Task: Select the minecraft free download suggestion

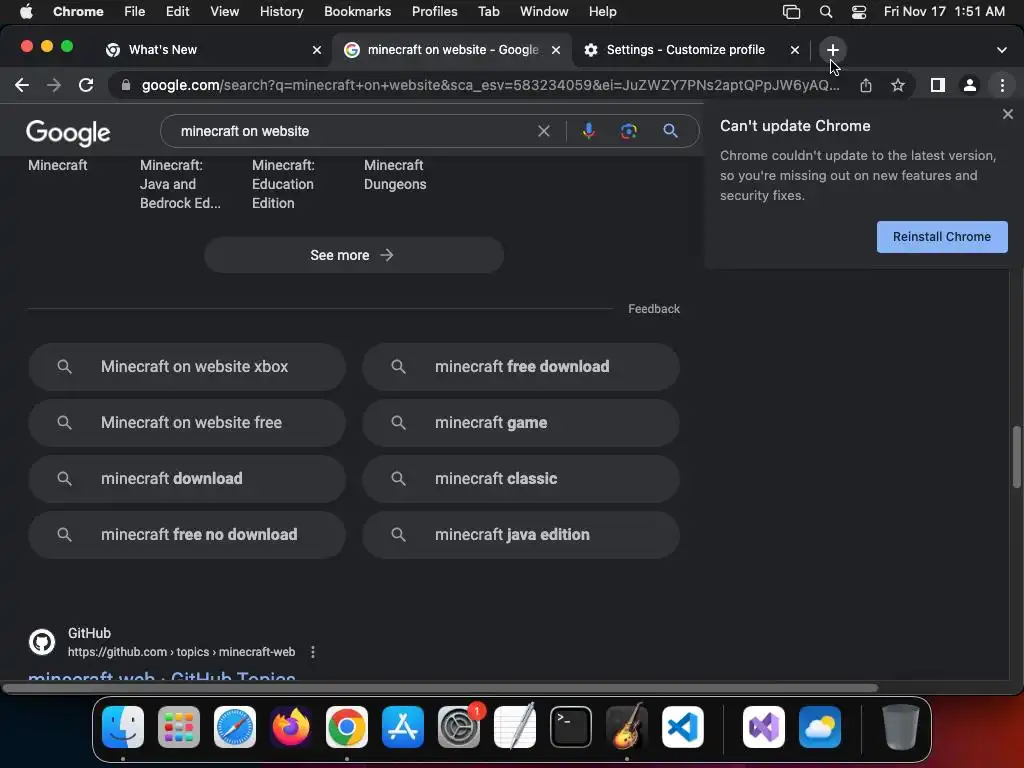Action: 520,367
